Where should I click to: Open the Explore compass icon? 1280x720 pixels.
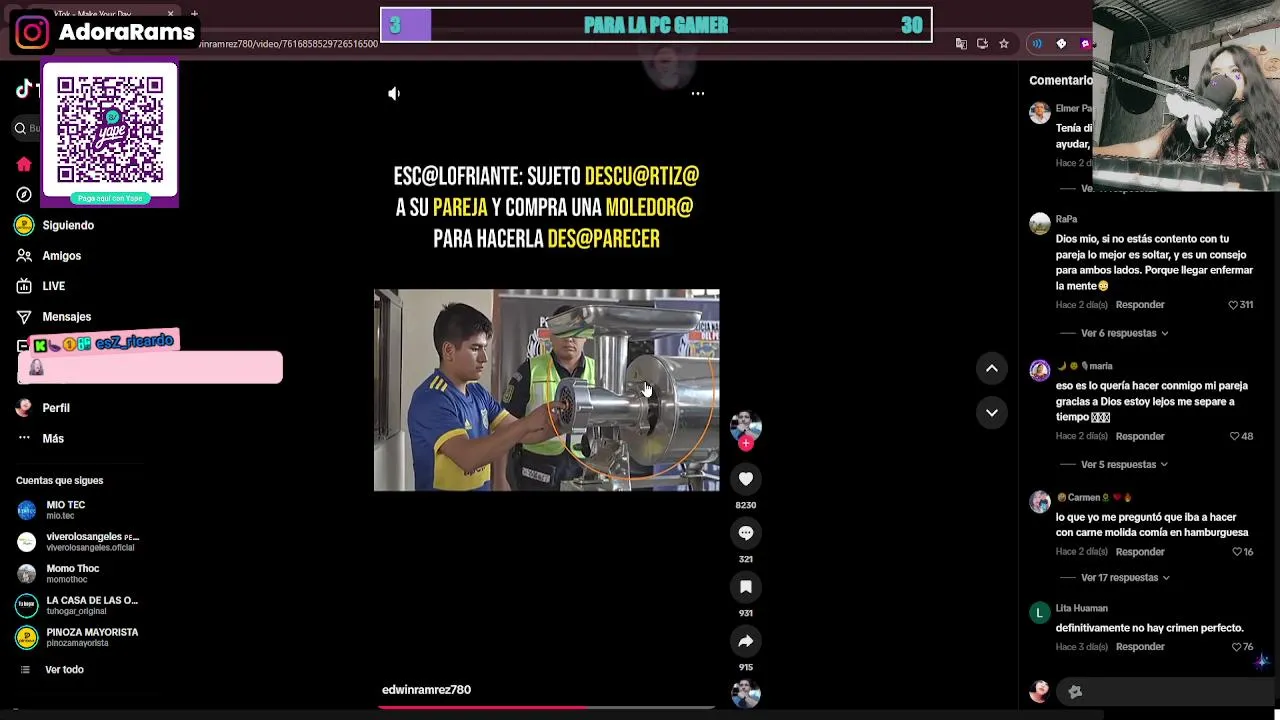click(24, 194)
